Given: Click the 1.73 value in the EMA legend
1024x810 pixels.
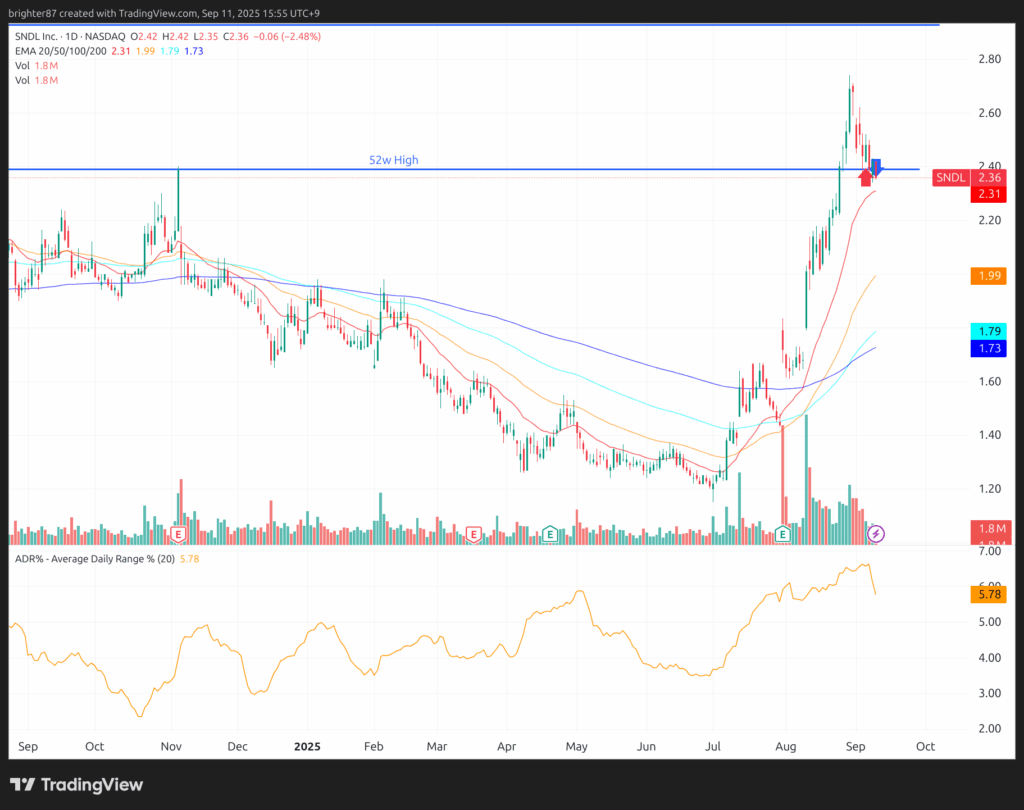Looking at the screenshot, I should tap(194, 51).
